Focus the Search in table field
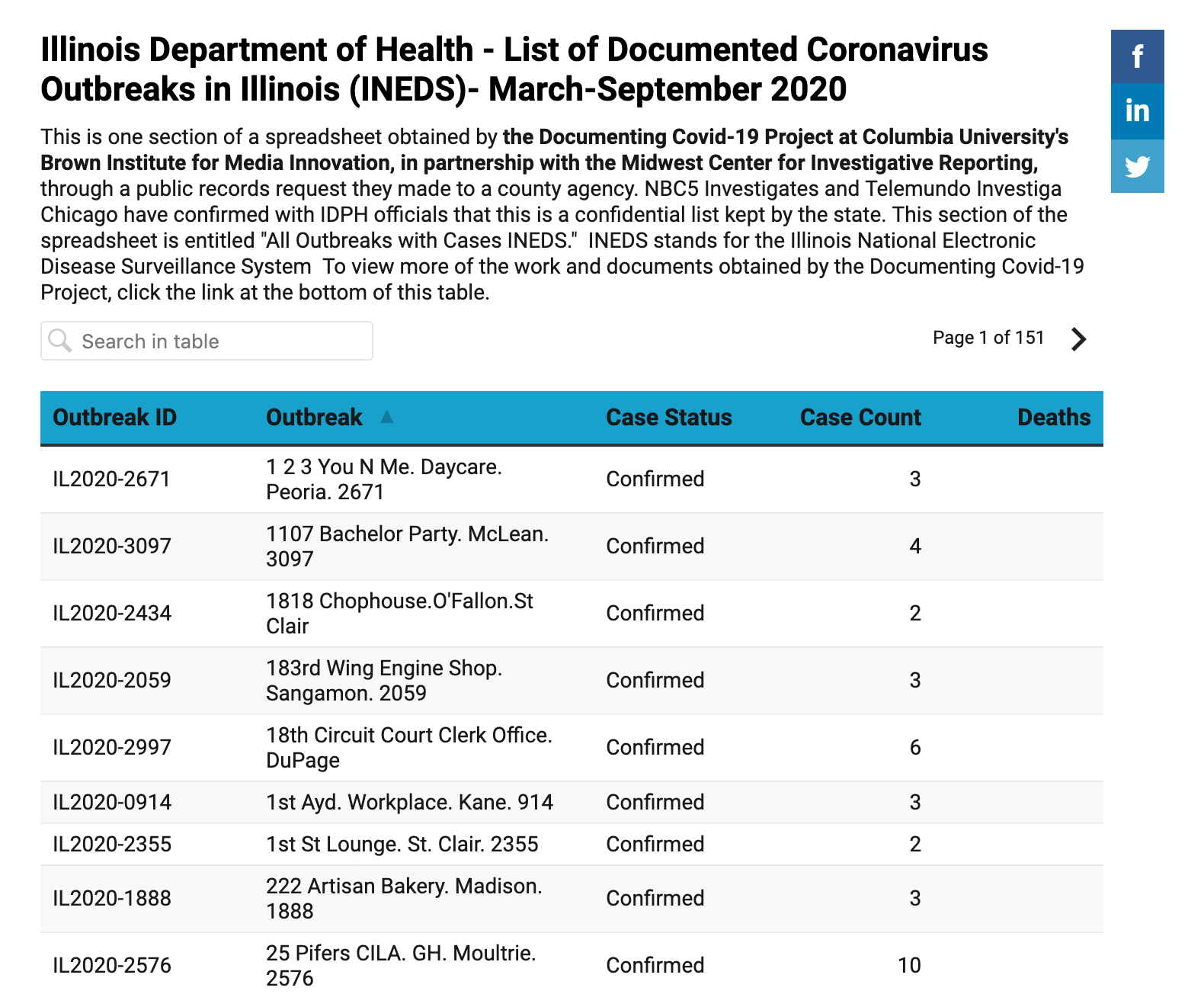The image size is (1204, 994). coord(207,341)
